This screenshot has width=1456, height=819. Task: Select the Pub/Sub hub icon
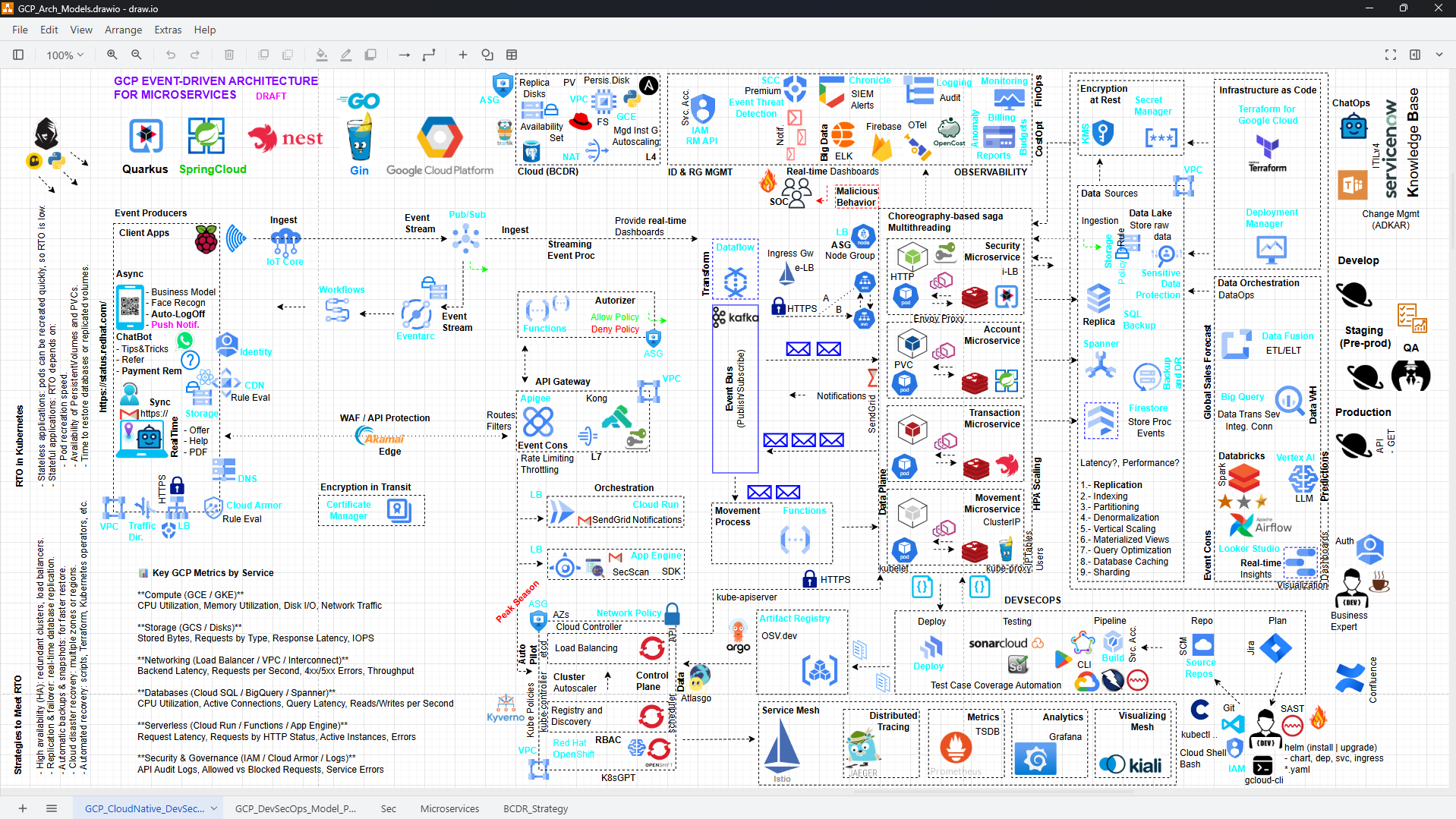point(465,240)
